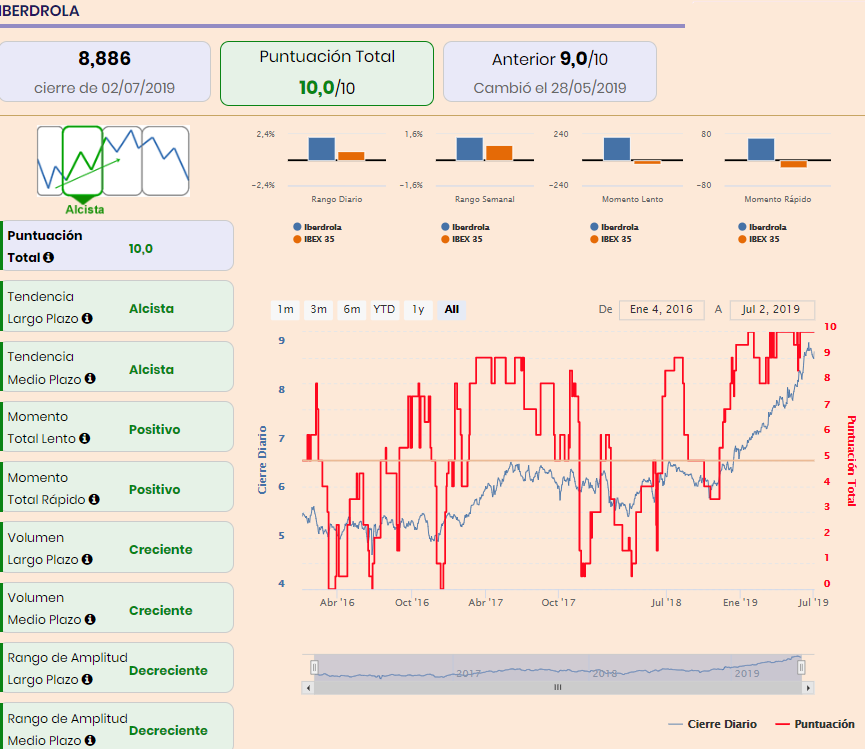
Task: Select the All time range tab
Action: [x=451, y=310]
